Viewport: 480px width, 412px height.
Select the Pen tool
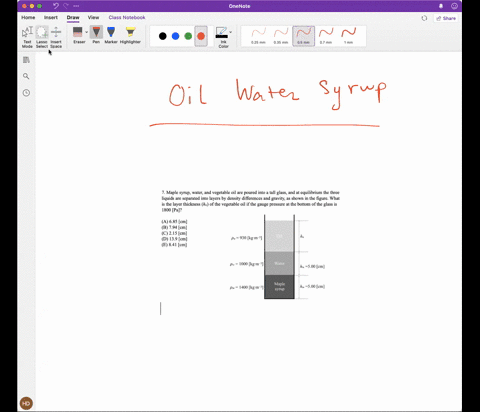[x=96, y=35]
